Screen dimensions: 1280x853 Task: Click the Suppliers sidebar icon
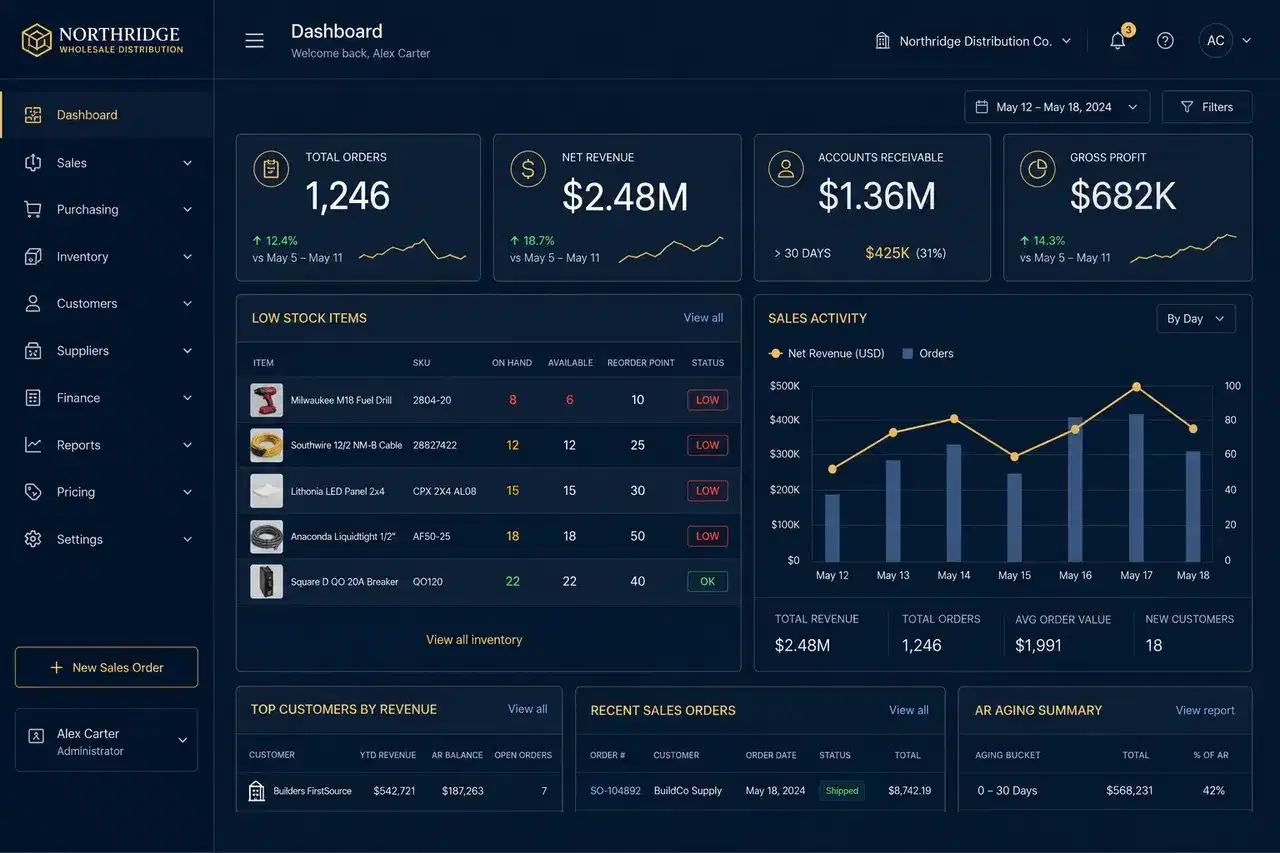coord(33,351)
